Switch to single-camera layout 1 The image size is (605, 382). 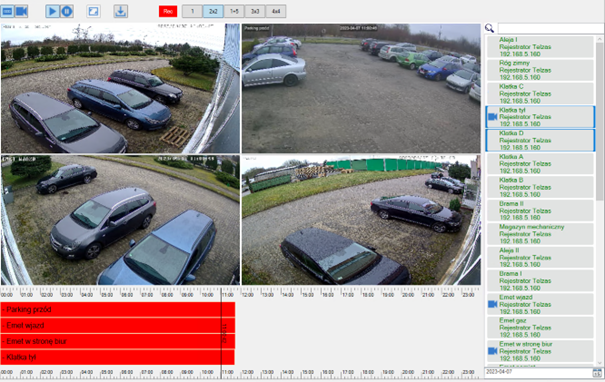click(192, 11)
